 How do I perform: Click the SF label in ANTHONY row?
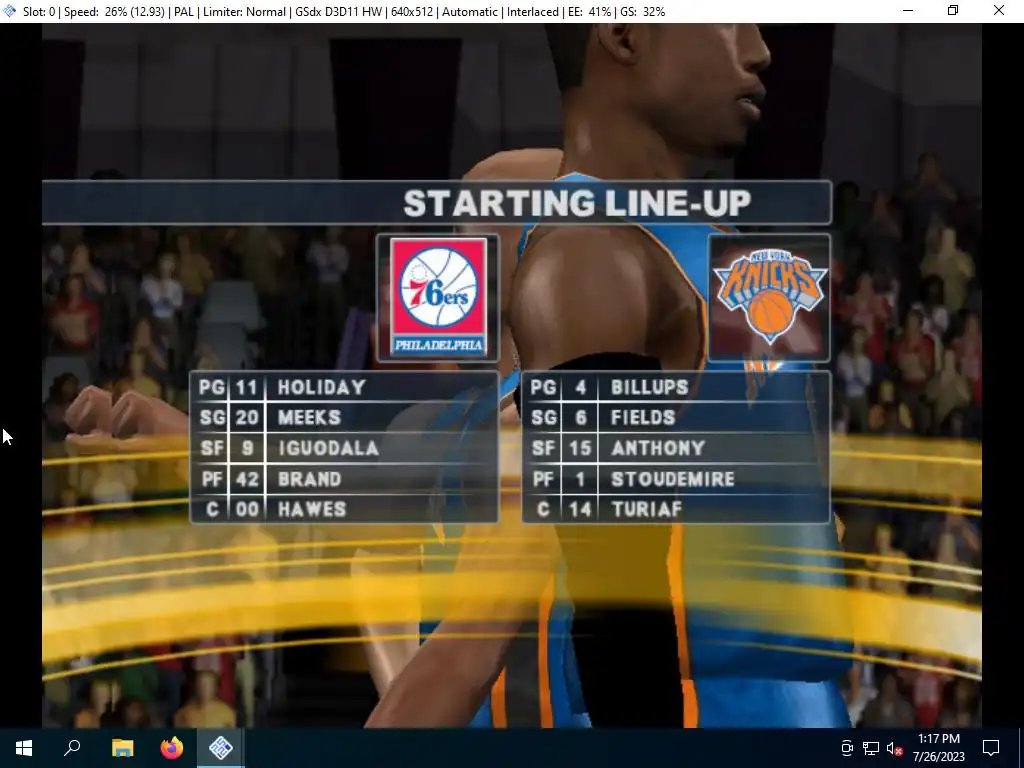543,448
